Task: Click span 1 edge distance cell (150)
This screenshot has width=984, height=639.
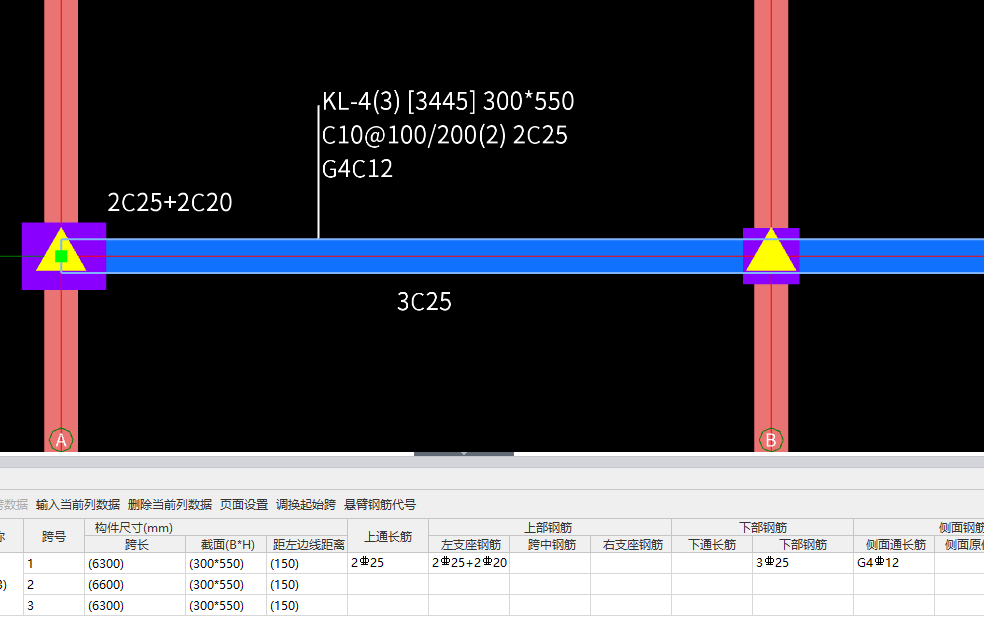Action: click(307, 563)
